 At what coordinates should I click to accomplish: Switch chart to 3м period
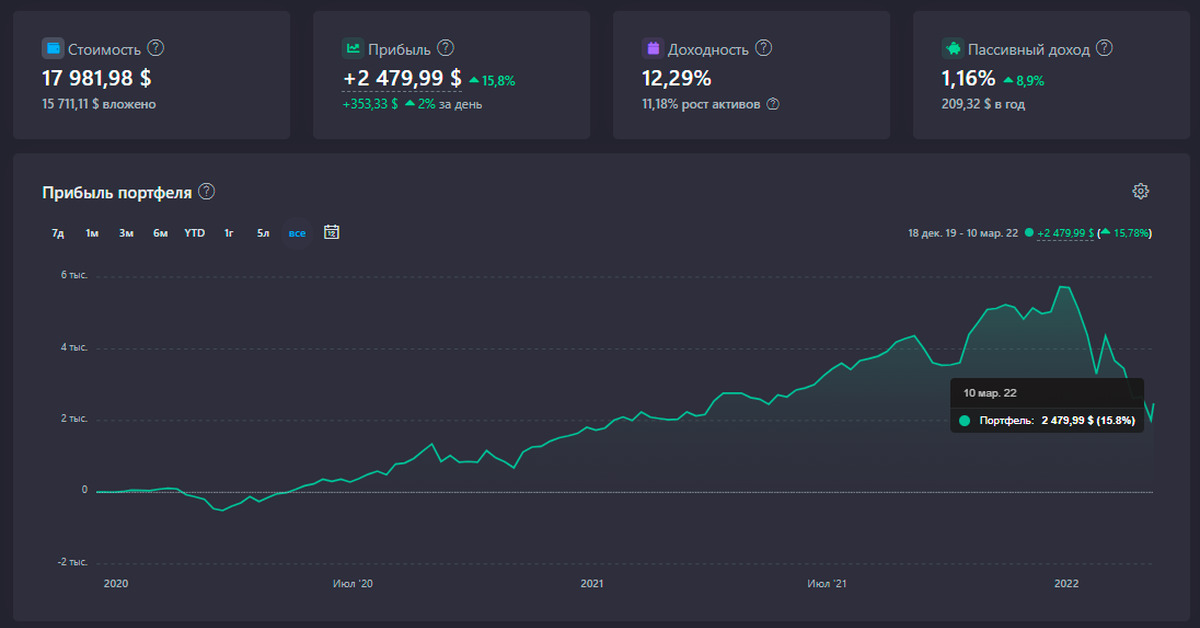126,233
